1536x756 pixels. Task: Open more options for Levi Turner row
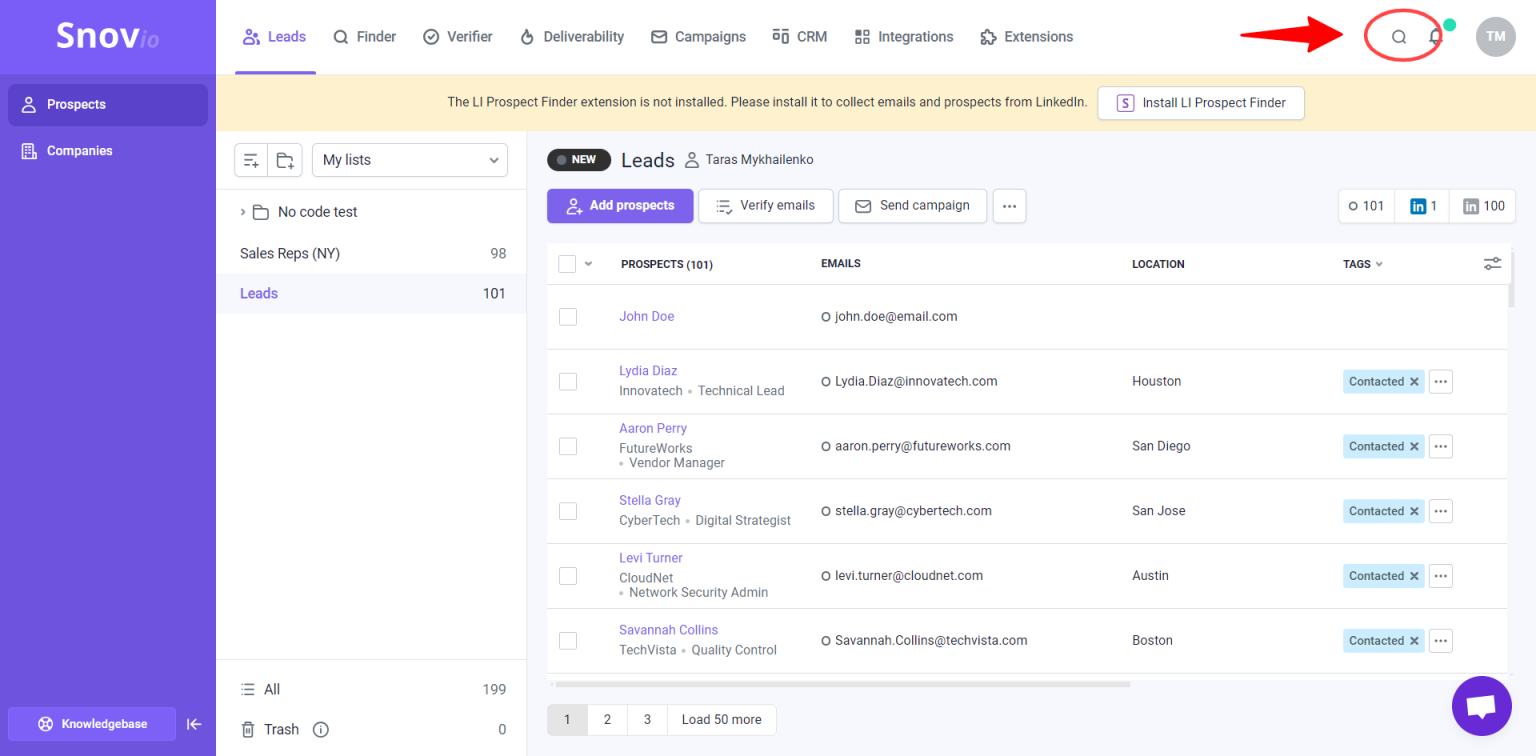(1440, 576)
